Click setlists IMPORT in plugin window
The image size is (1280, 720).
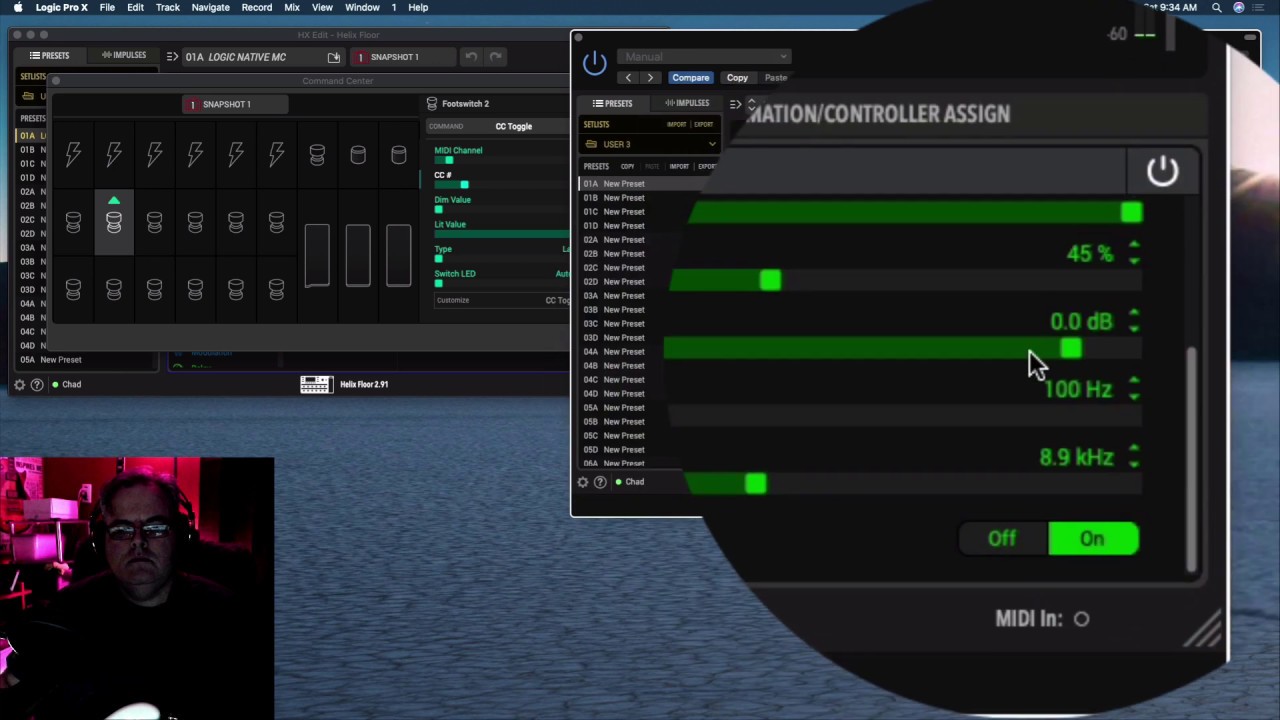tap(677, 125)
